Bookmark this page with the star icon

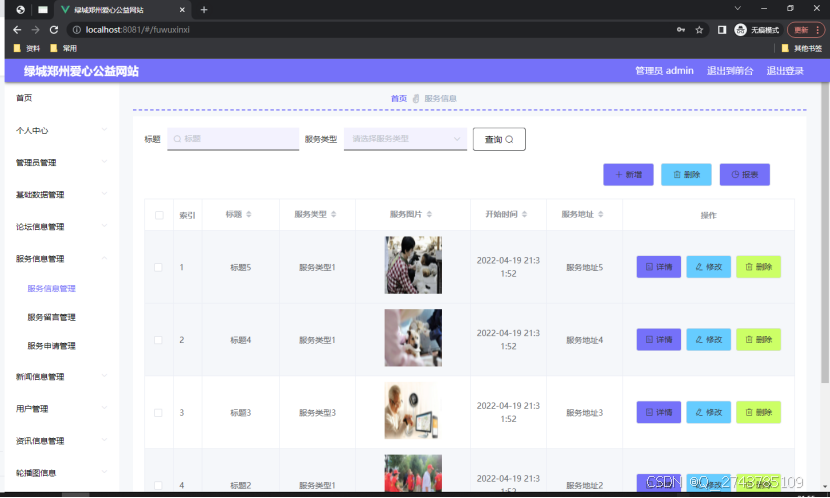pyautogui.click(x=699, y=30)
